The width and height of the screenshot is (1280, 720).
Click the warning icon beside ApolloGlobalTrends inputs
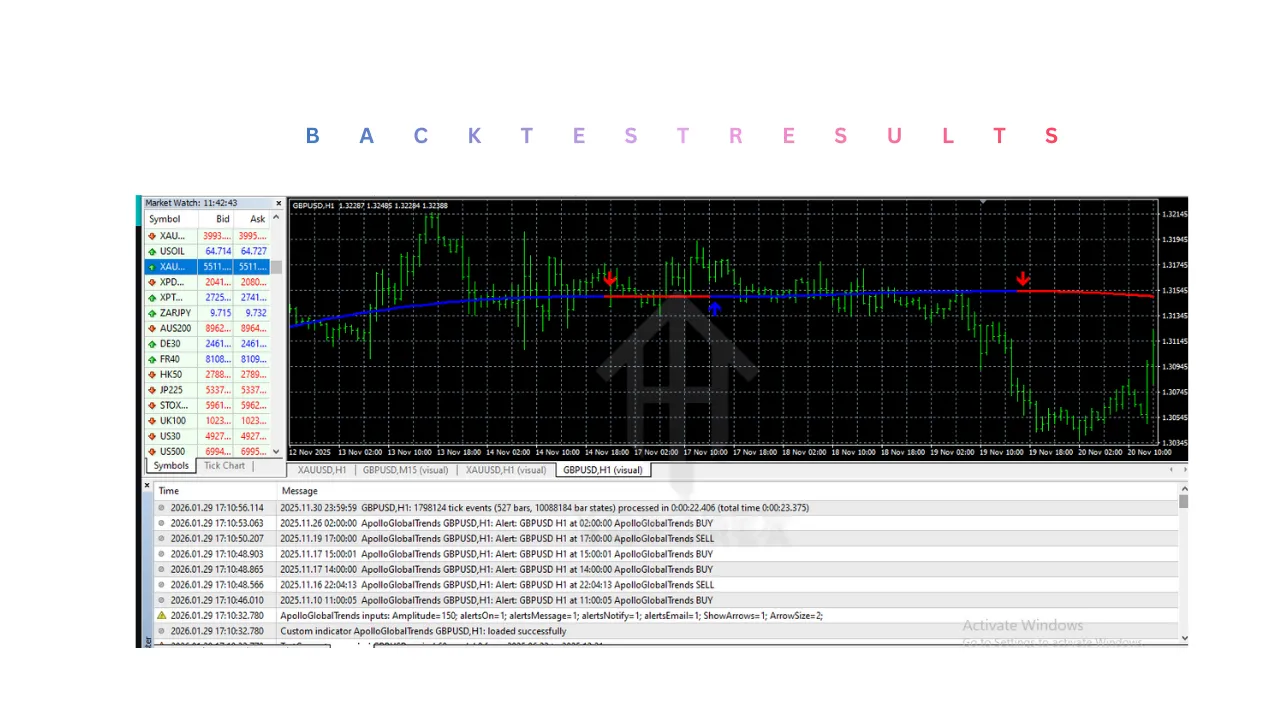(x=162, y=616)
